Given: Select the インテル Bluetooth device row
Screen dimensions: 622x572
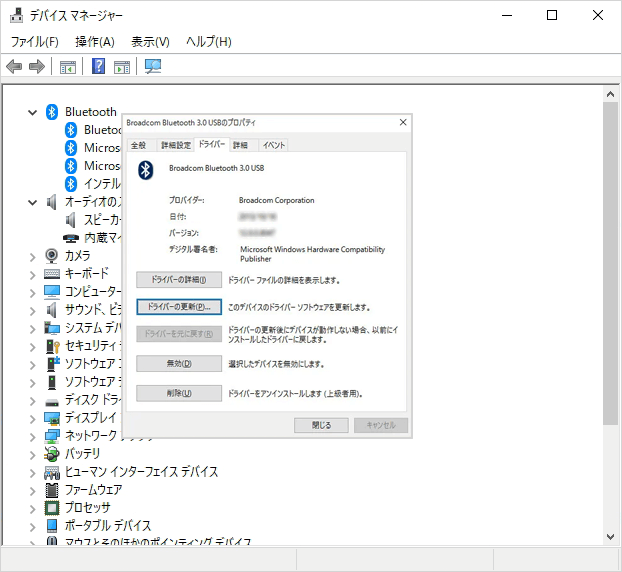Looking at the screenshot, I should point(93,184).
